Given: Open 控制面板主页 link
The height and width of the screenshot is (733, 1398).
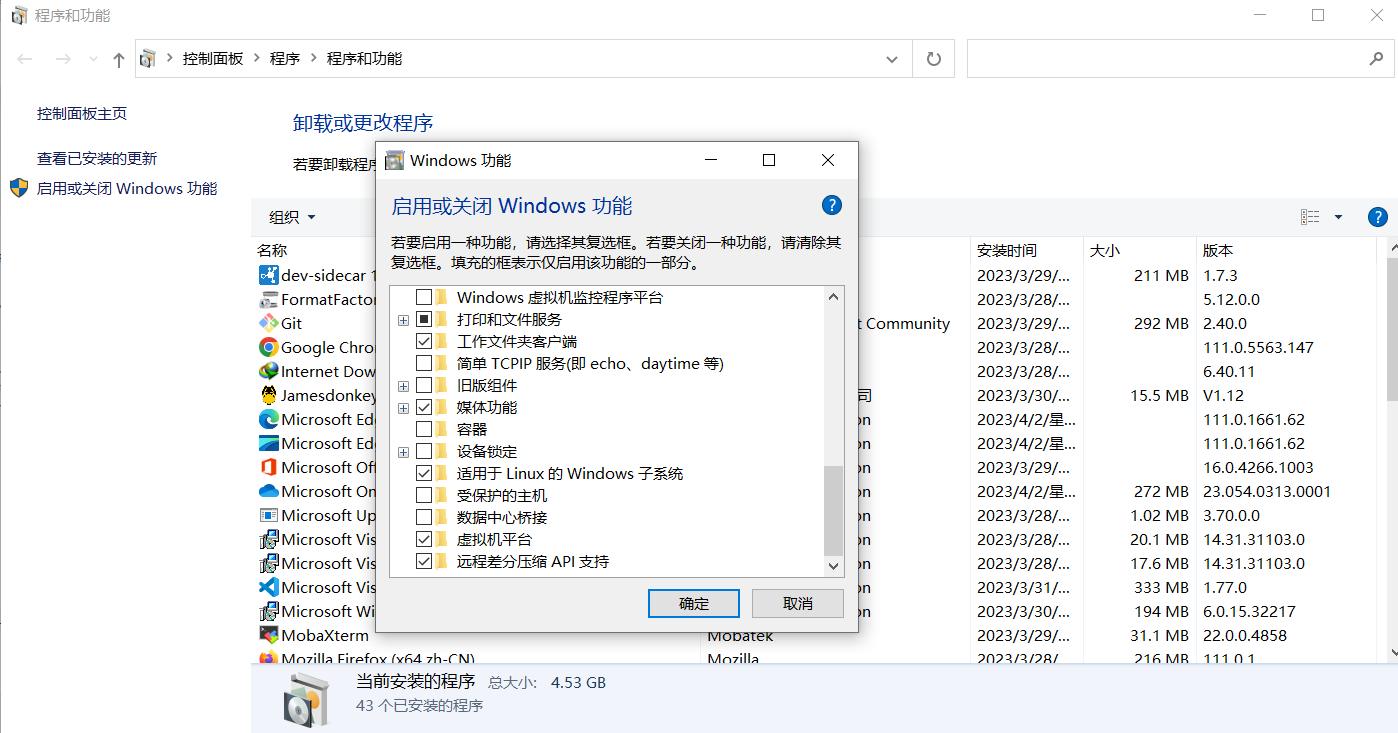Looking at the screenshot, I should pos(82,114).
